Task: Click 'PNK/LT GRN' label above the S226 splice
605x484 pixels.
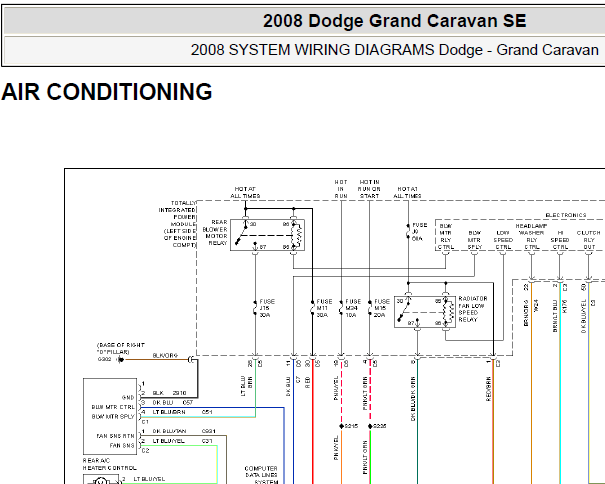Action: coord(365,393)
